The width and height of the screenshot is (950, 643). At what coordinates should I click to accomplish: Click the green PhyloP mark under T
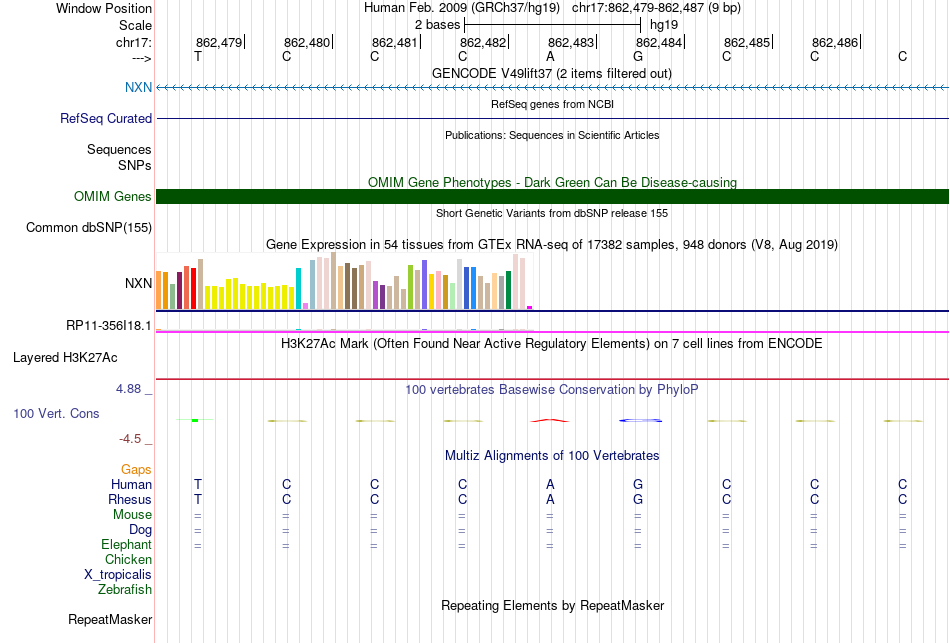(x=194, y=420)
